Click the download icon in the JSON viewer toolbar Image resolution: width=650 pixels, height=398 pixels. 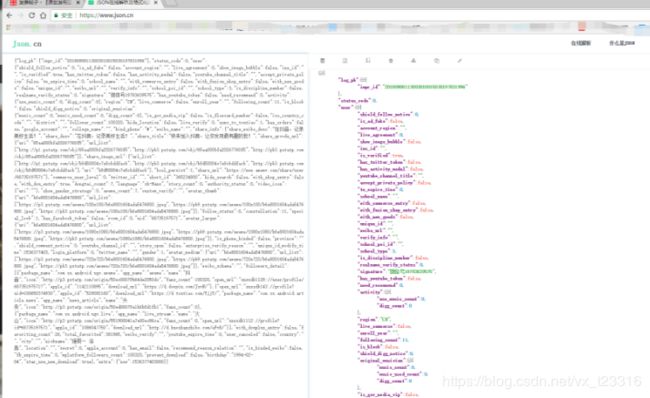tap(413, 61)
